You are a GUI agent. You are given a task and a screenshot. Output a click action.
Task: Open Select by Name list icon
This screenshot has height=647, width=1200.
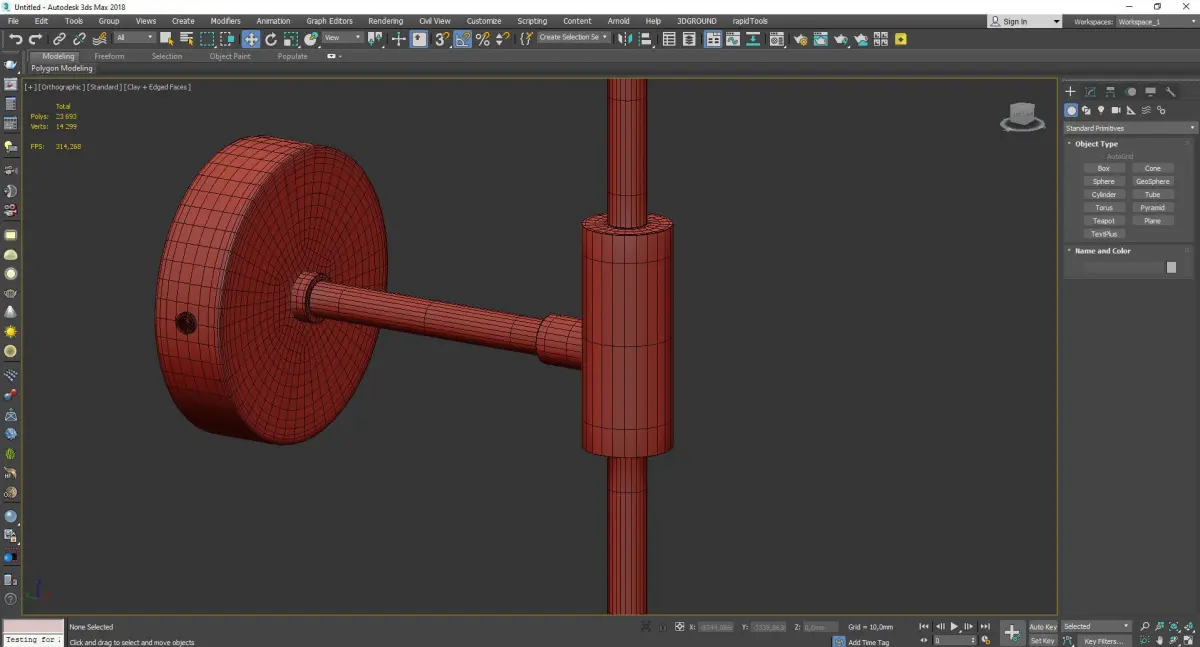point(186,39)
